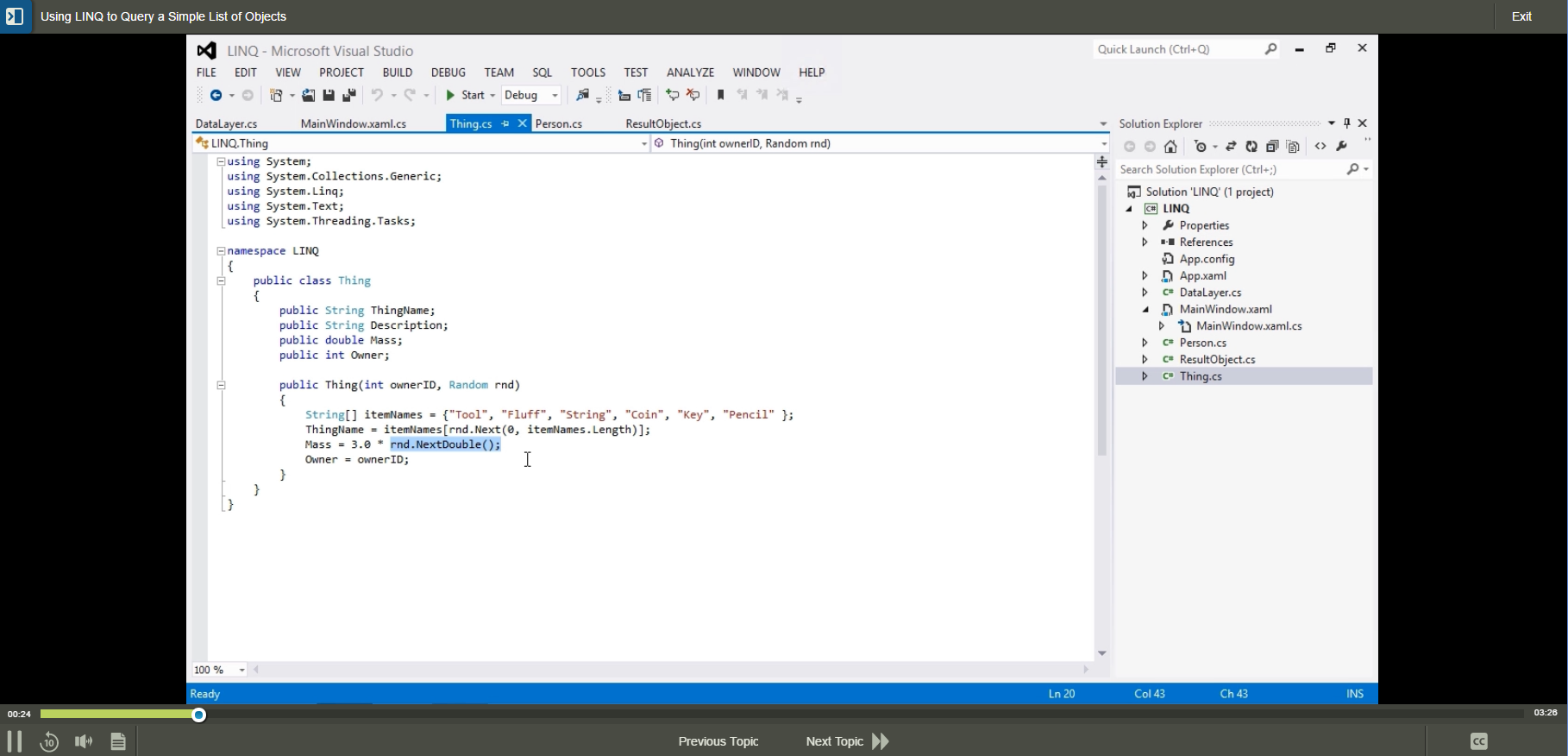Collapse the MainWindow.xaml tree node
Screen dimensions: 1568x756
1145,309
